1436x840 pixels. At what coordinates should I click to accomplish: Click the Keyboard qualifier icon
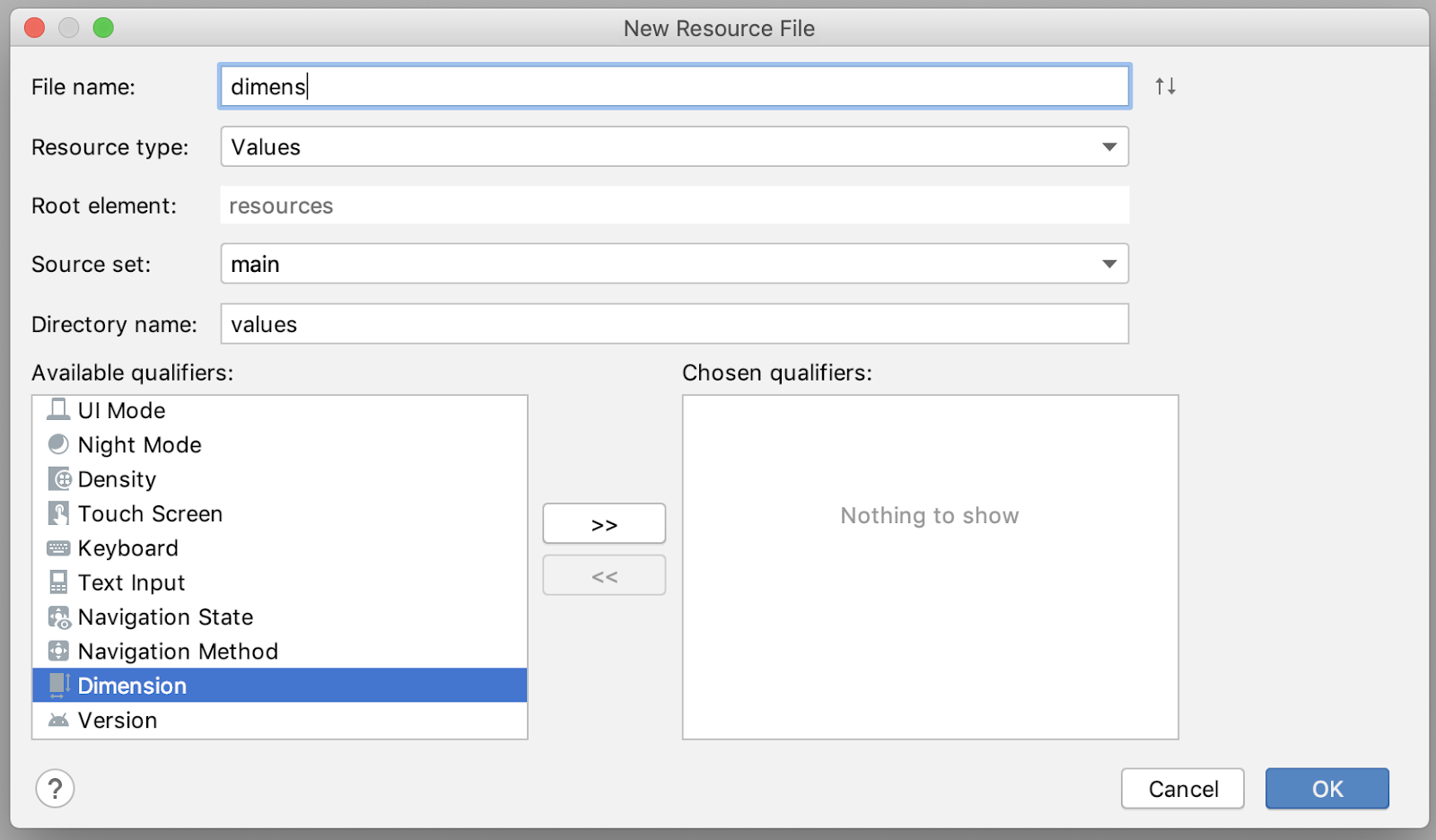pyautogui.click(x=58, y=548)
